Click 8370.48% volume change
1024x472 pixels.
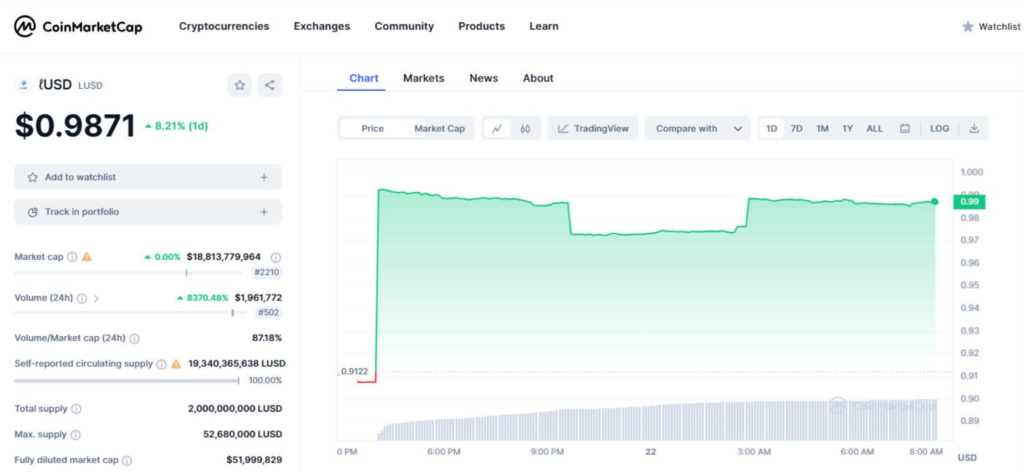click(202, 298)
